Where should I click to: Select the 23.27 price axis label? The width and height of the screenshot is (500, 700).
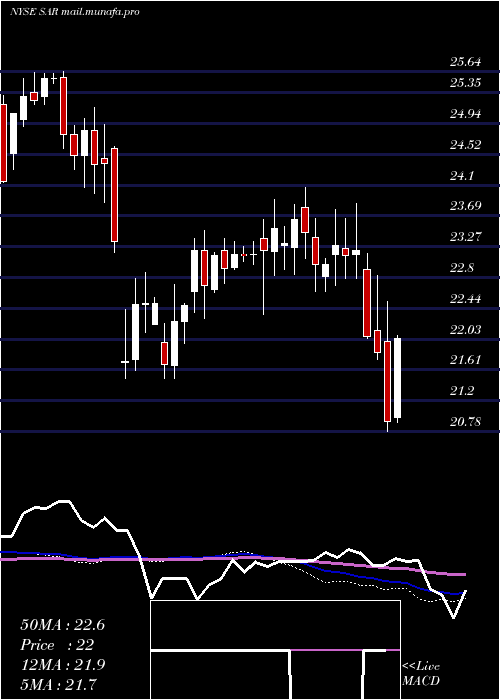(x=466, y=237)
